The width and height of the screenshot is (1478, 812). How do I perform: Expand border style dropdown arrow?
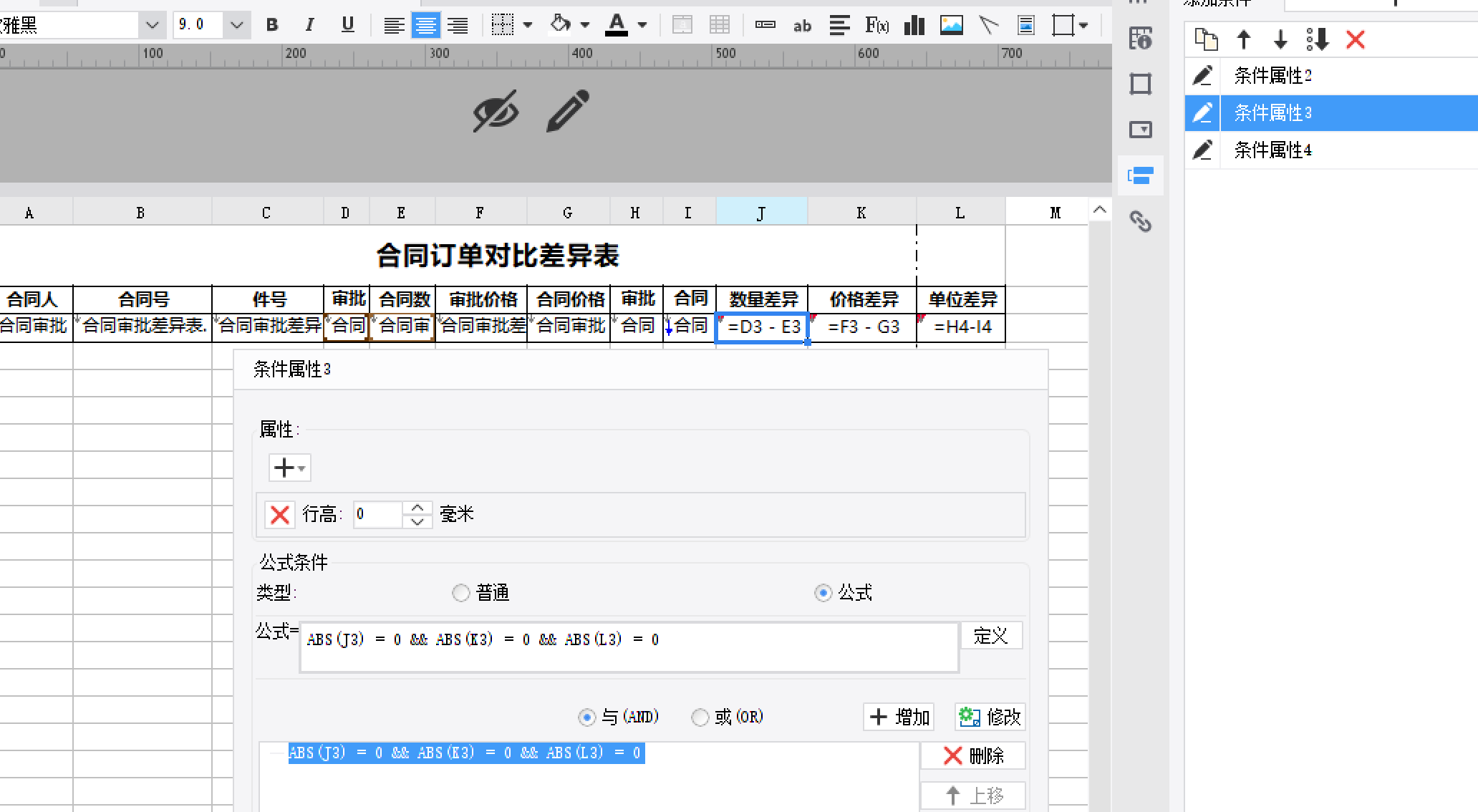pyautogui.click(x=528, y=25)
